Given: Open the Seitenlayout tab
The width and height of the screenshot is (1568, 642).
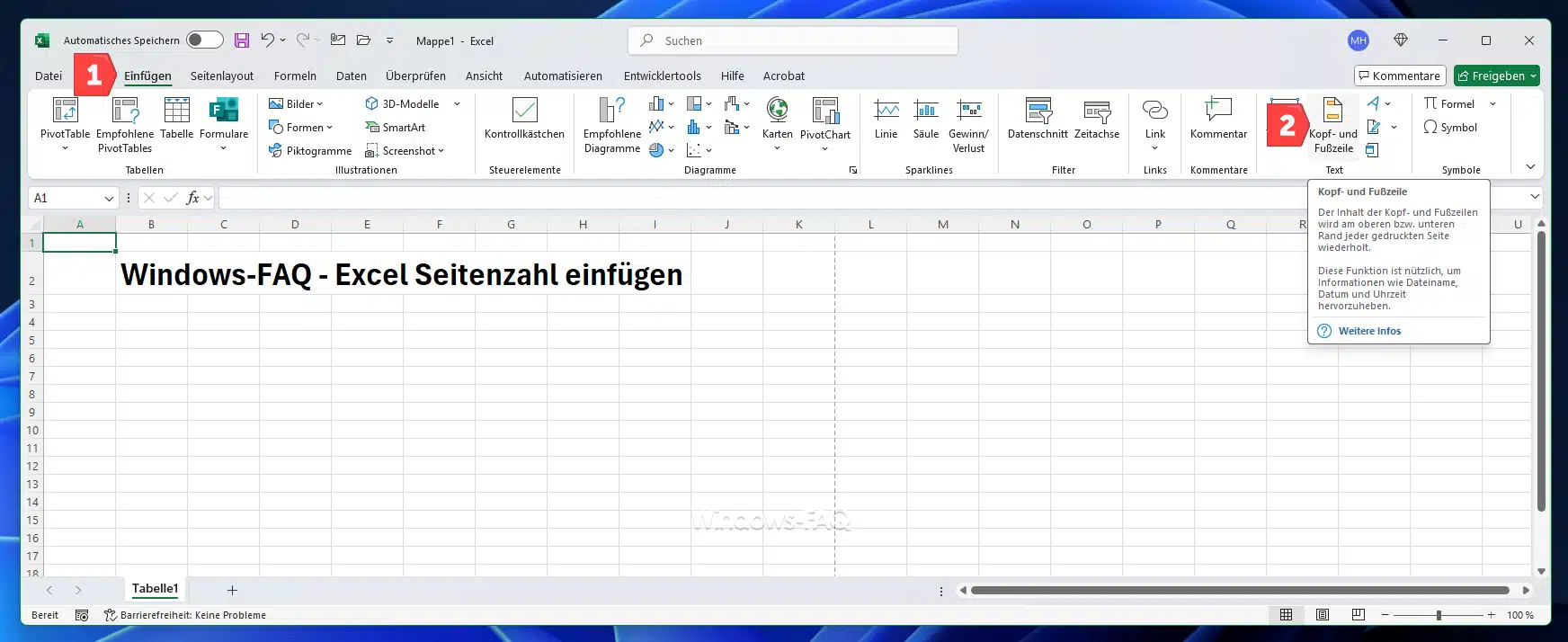Looking at the screenshot, I should point(221,76).
